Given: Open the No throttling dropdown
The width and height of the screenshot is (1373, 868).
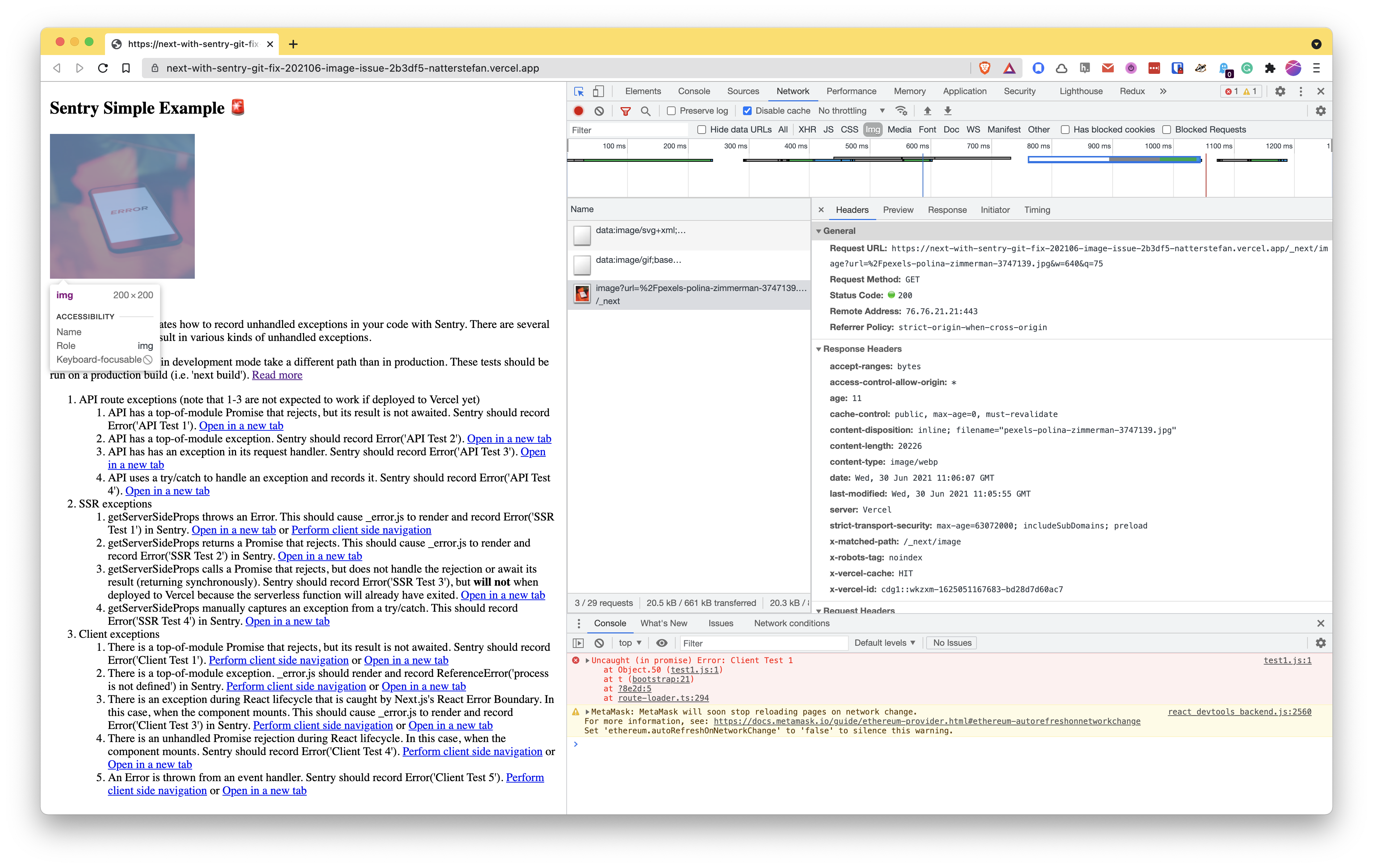Looking at the screenshot, I should (851, 110).
